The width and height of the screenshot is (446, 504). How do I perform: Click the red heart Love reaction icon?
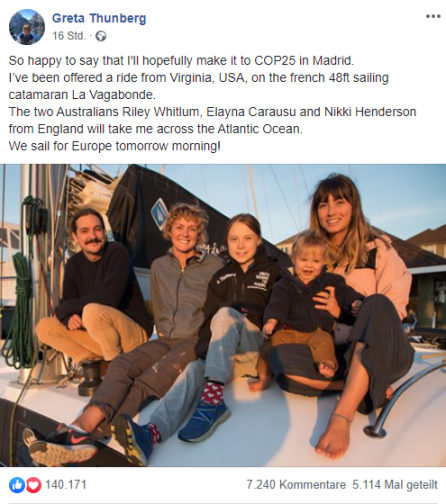click(x=33, y=485)
